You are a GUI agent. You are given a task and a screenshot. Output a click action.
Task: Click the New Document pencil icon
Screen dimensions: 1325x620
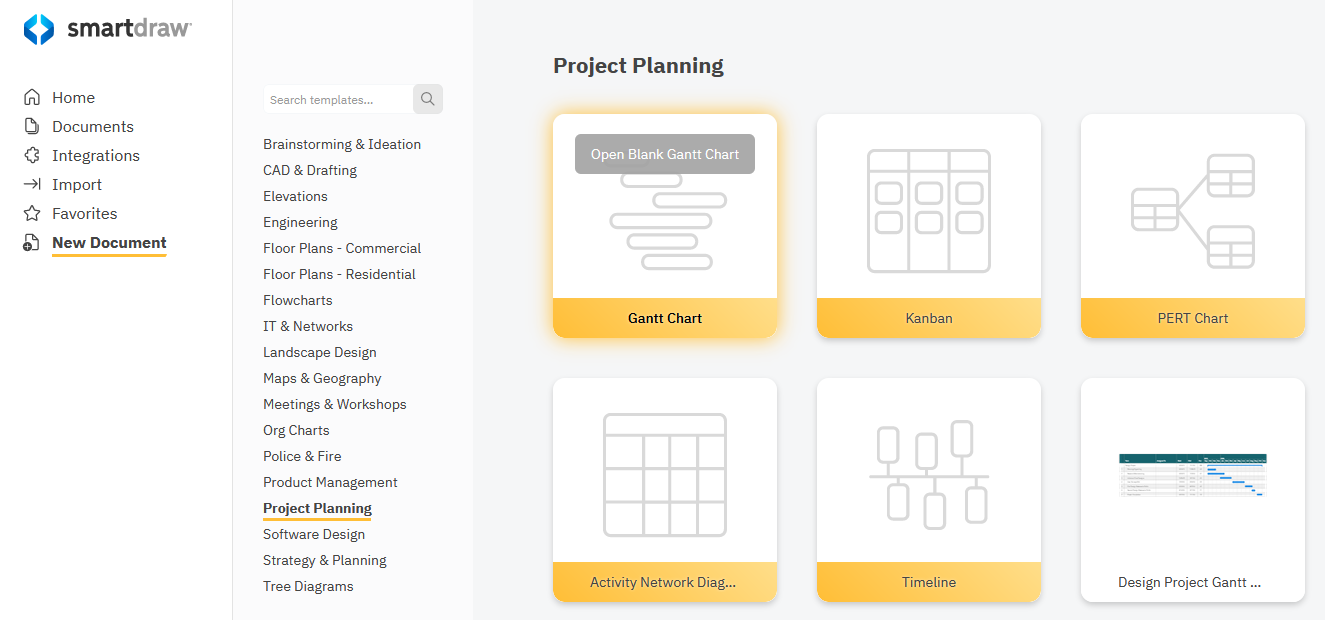32,243
